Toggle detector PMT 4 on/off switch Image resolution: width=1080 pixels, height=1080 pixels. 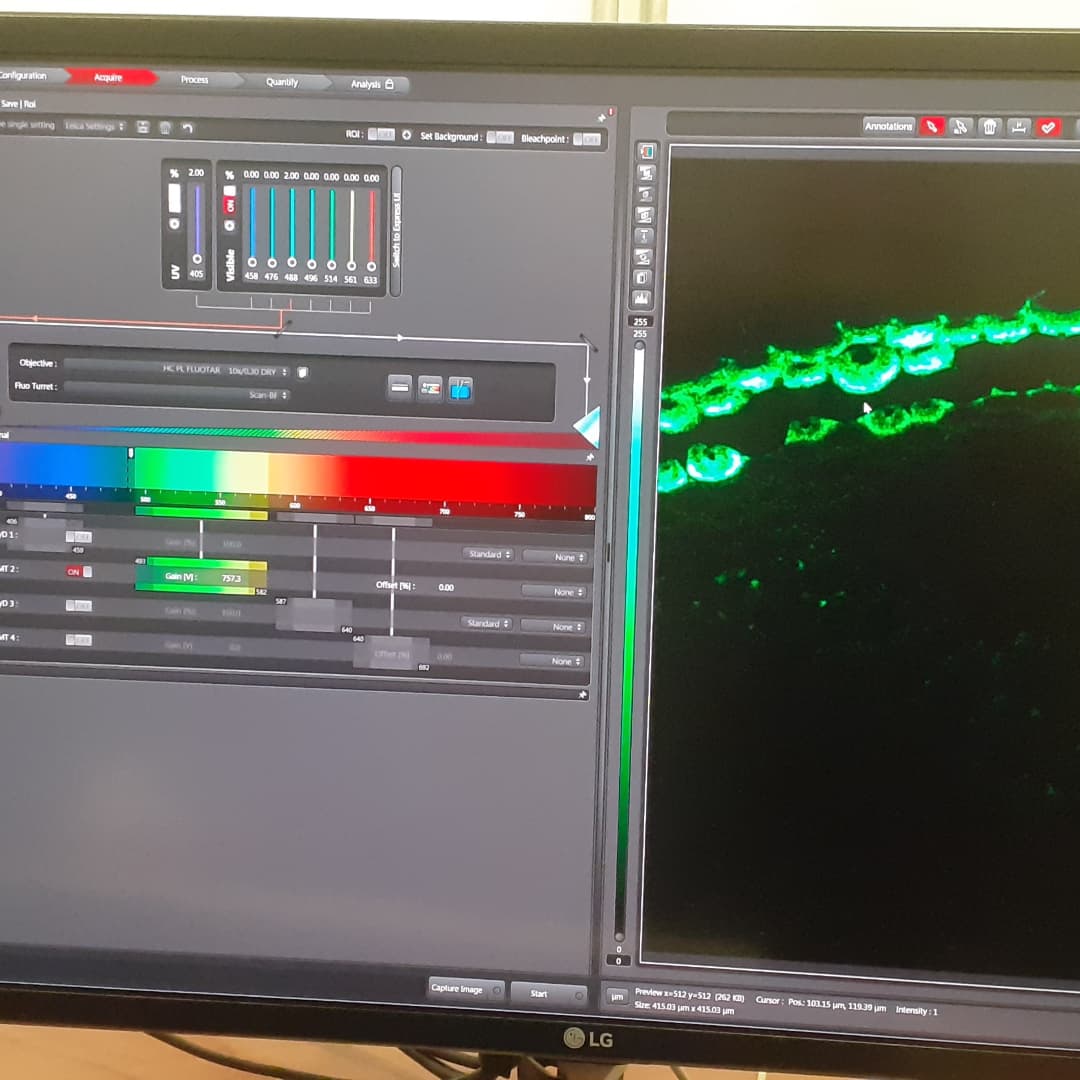click(79, 640)
